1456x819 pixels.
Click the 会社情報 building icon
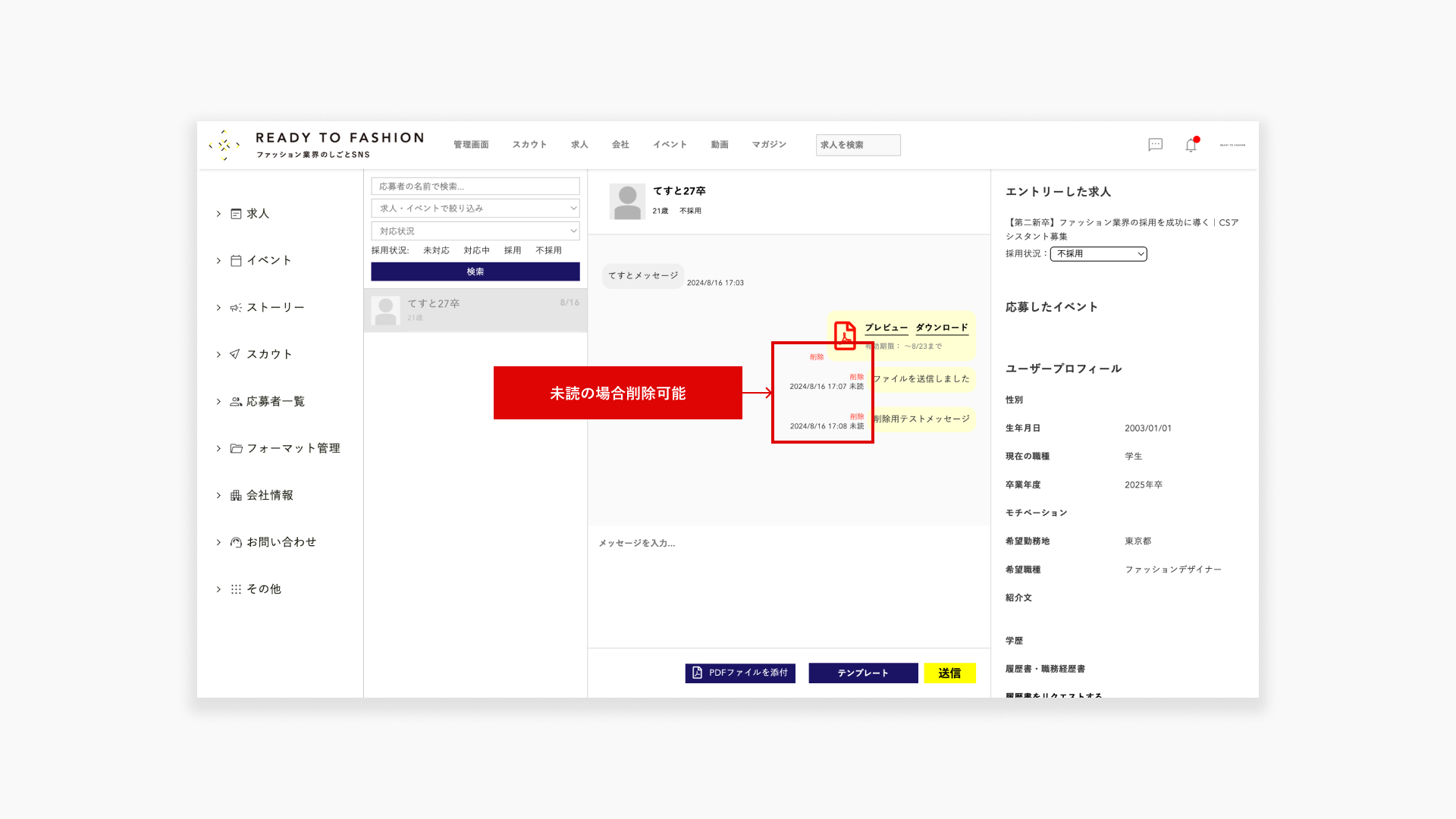(236, 495)
